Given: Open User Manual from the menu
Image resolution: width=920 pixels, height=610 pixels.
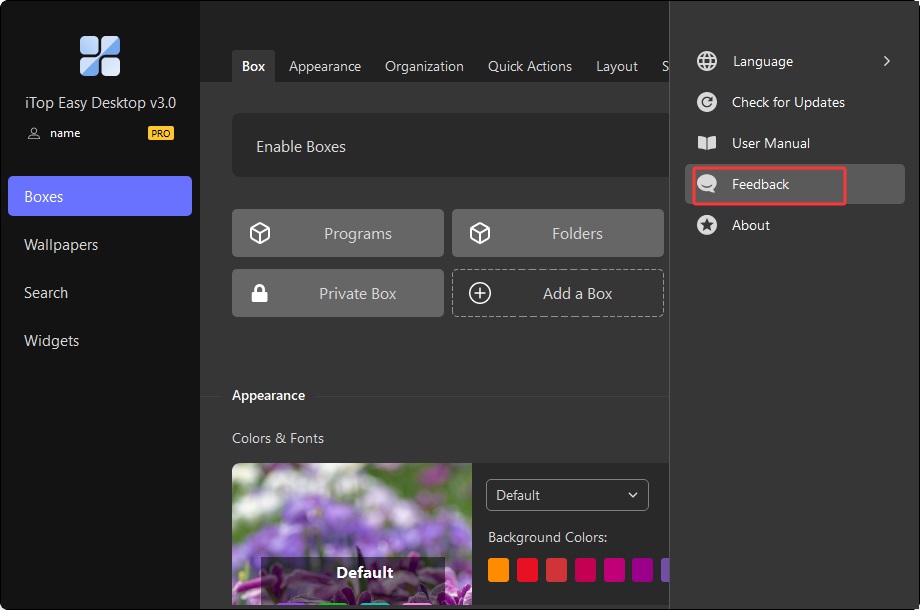Looking at the screenshot, I should tap(795, 143).
